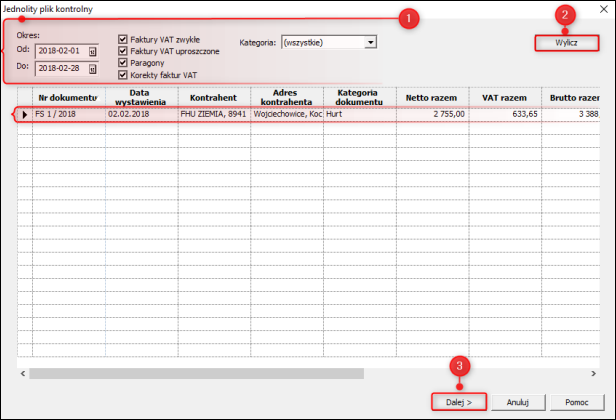616x420 pixels.
Task: Select row arrow indicator for FS 1 / 2018
Action: coord(25,114)
